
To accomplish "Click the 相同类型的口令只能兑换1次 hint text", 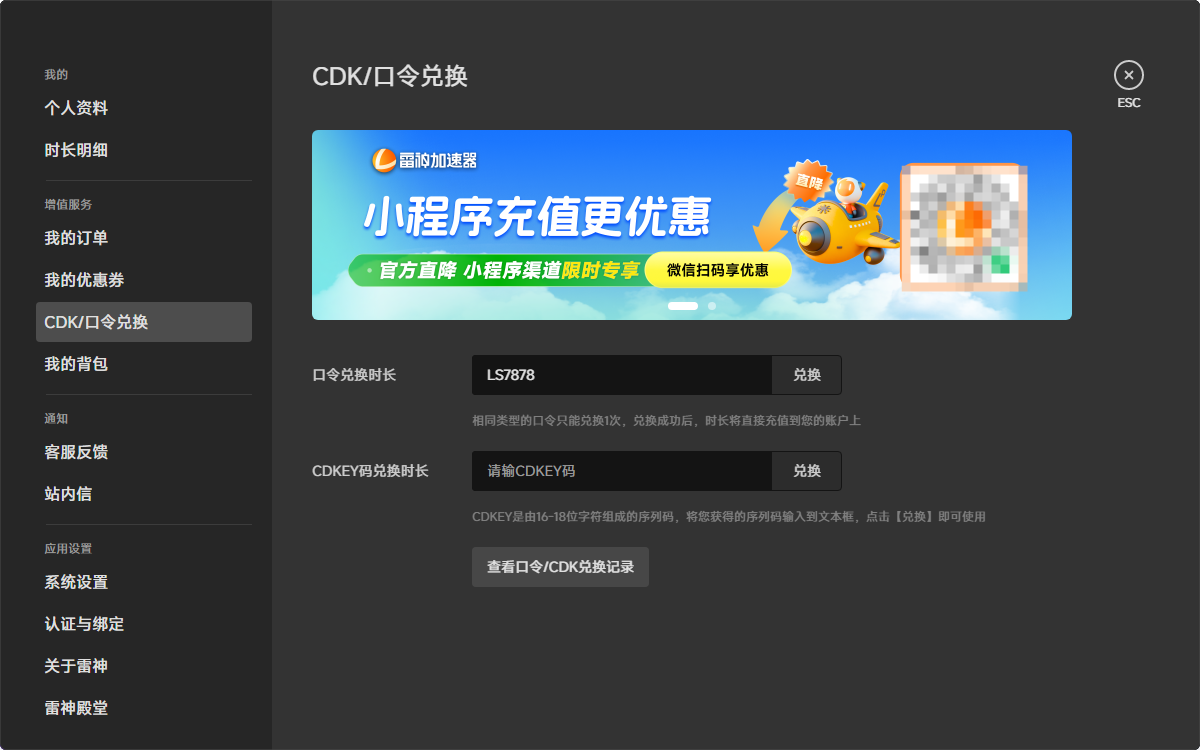I will coord(666,421).
